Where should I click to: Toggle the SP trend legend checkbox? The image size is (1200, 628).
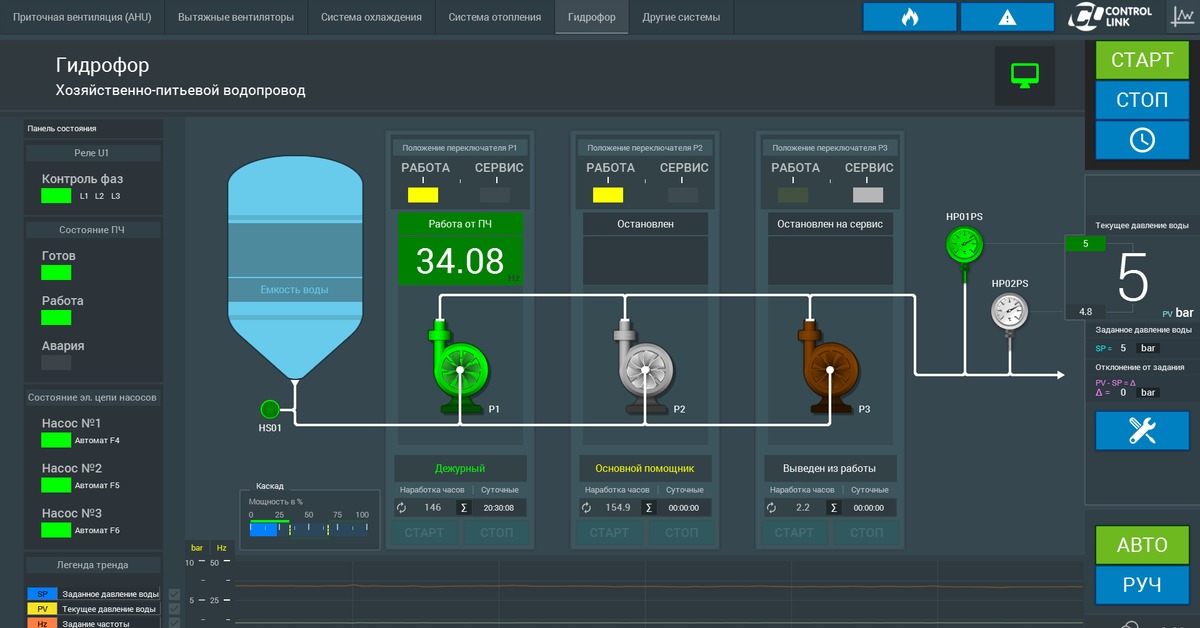[x=175, y=595]
